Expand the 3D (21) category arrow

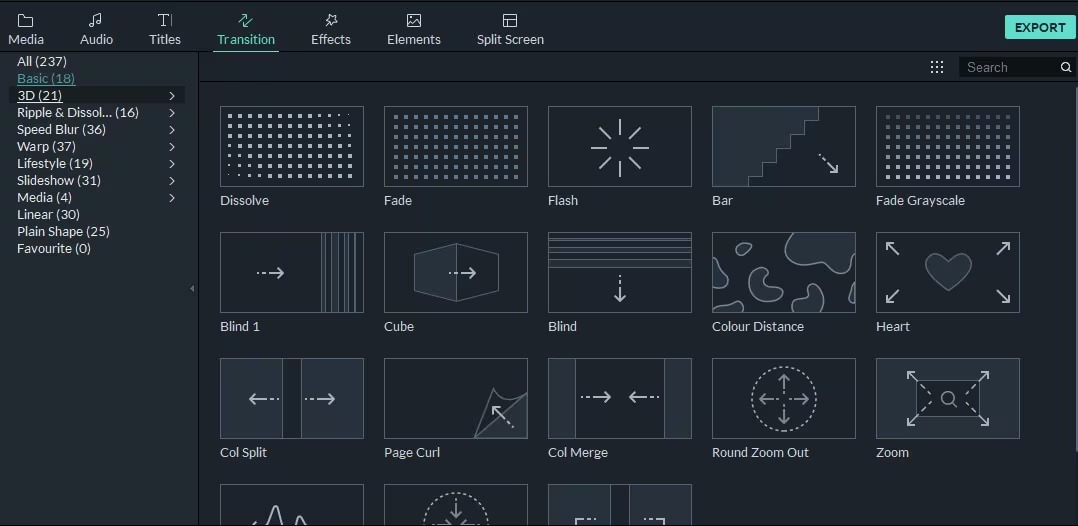pos(172,96)
